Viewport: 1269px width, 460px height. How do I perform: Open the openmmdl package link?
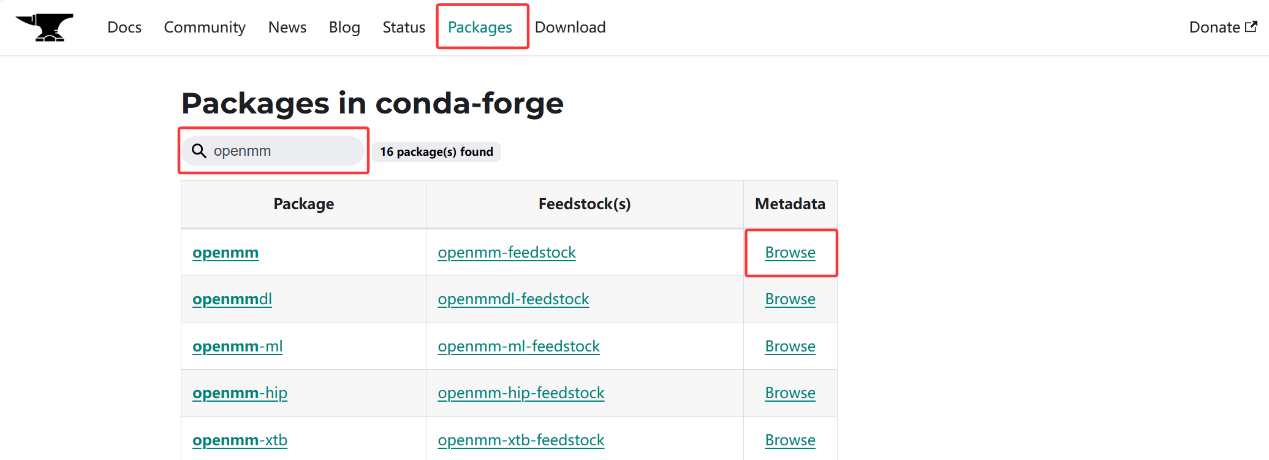click(232, 299)
